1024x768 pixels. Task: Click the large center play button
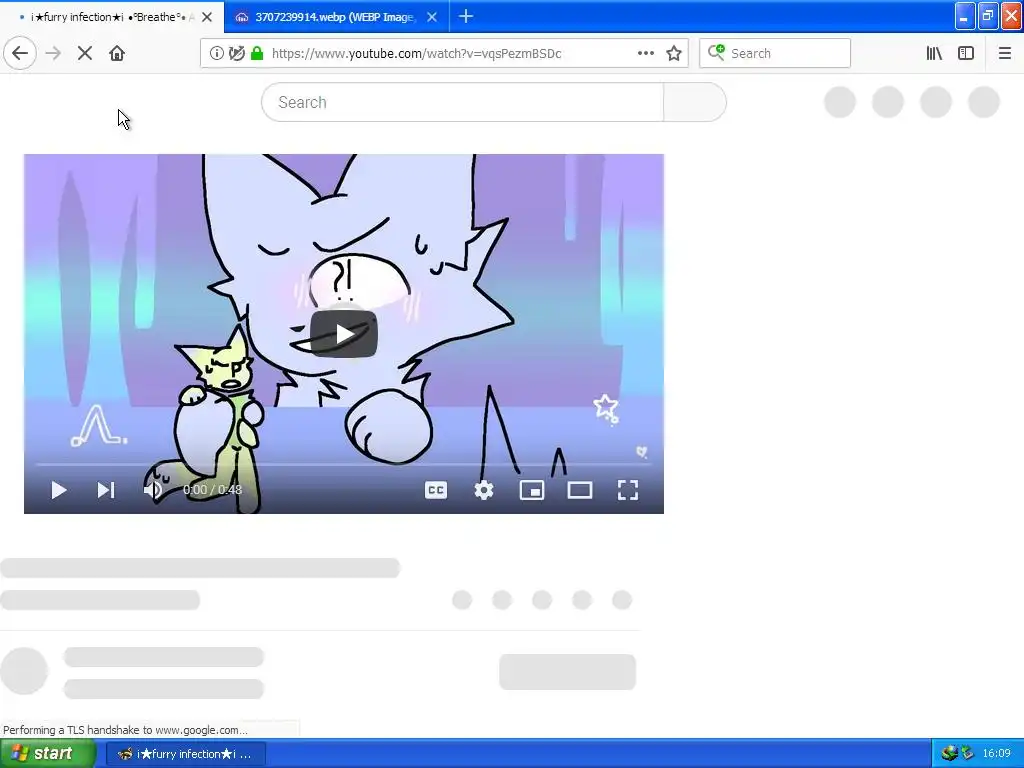(x=344, y=334)
